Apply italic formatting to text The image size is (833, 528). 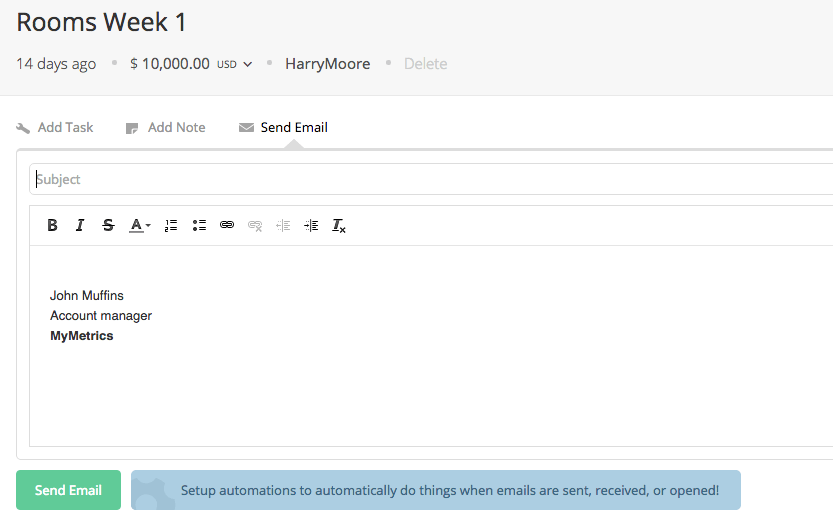[80, 226]
